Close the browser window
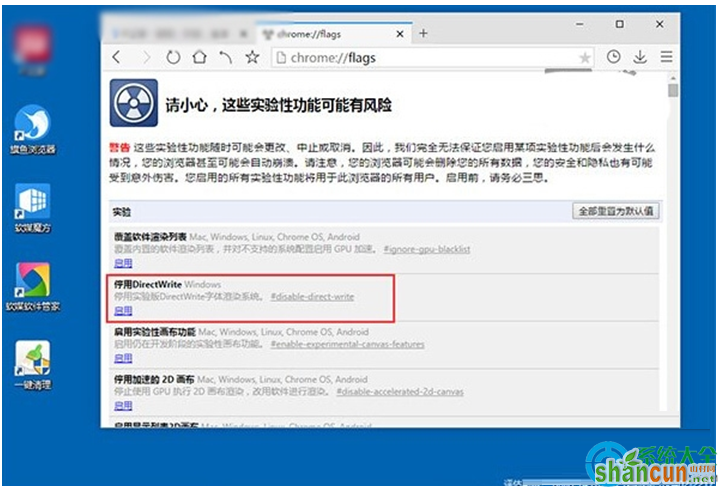 tap(659, 24)
